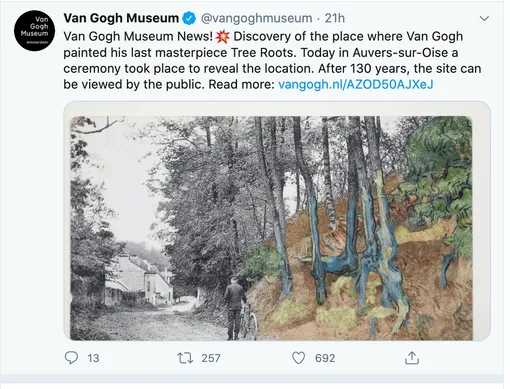Retweet using the arrows icon
Screen dimensions: 510x389
pos(185,358)
